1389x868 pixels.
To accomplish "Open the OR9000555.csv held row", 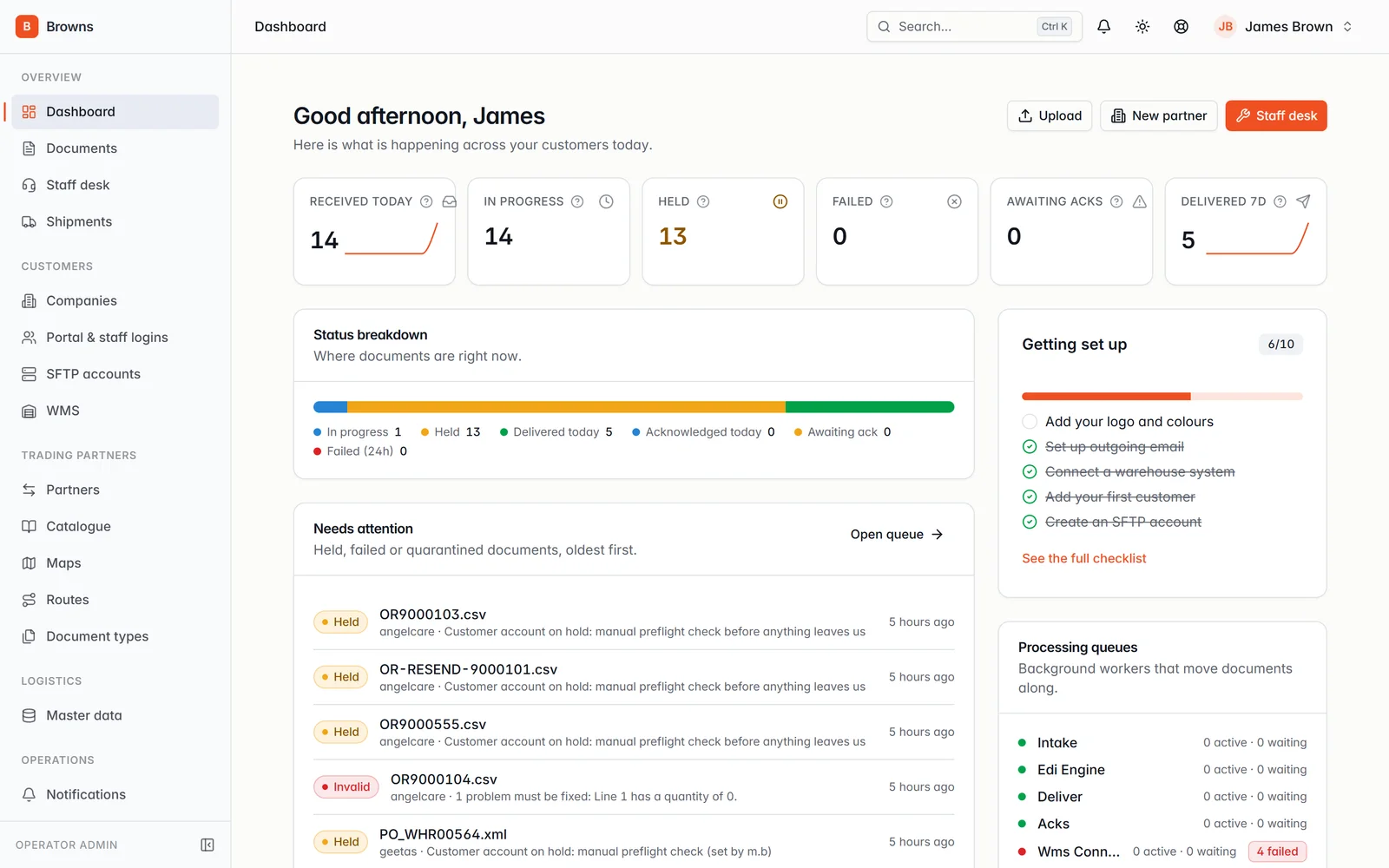I will [634, 733].
